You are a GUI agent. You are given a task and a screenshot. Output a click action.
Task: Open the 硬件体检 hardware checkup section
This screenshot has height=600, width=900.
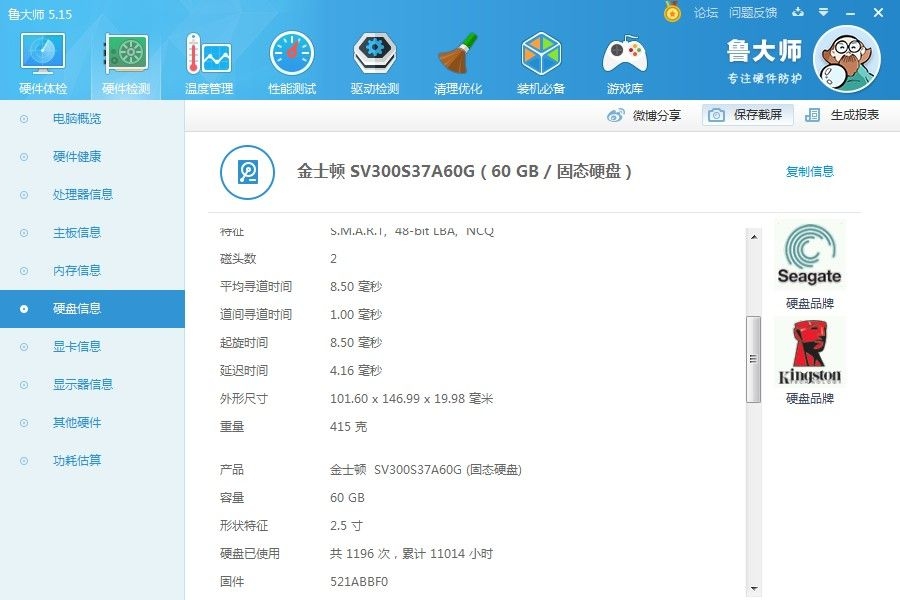tap(42, 63)
